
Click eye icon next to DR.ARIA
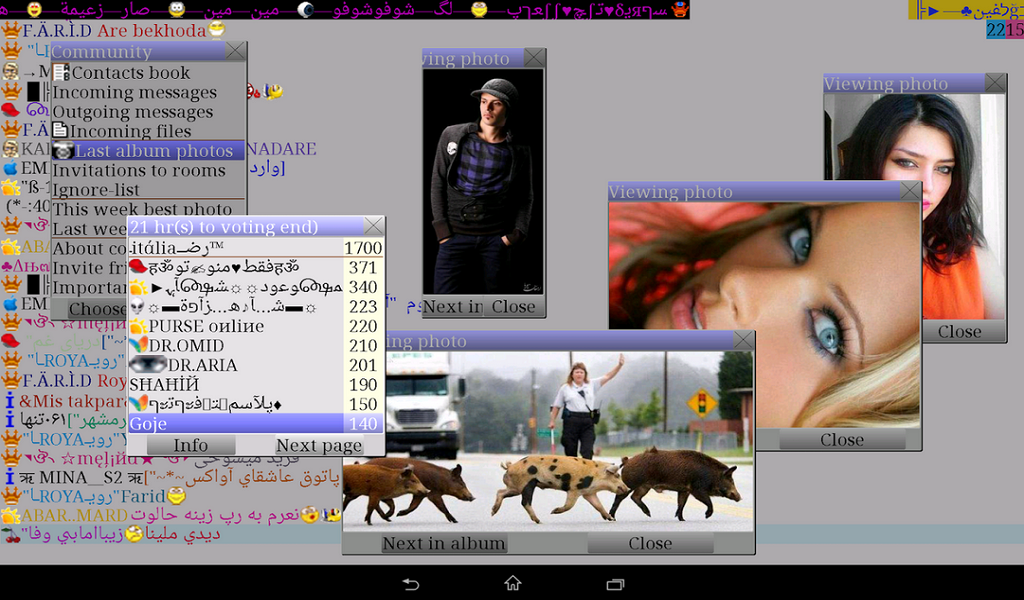point(148,365)
